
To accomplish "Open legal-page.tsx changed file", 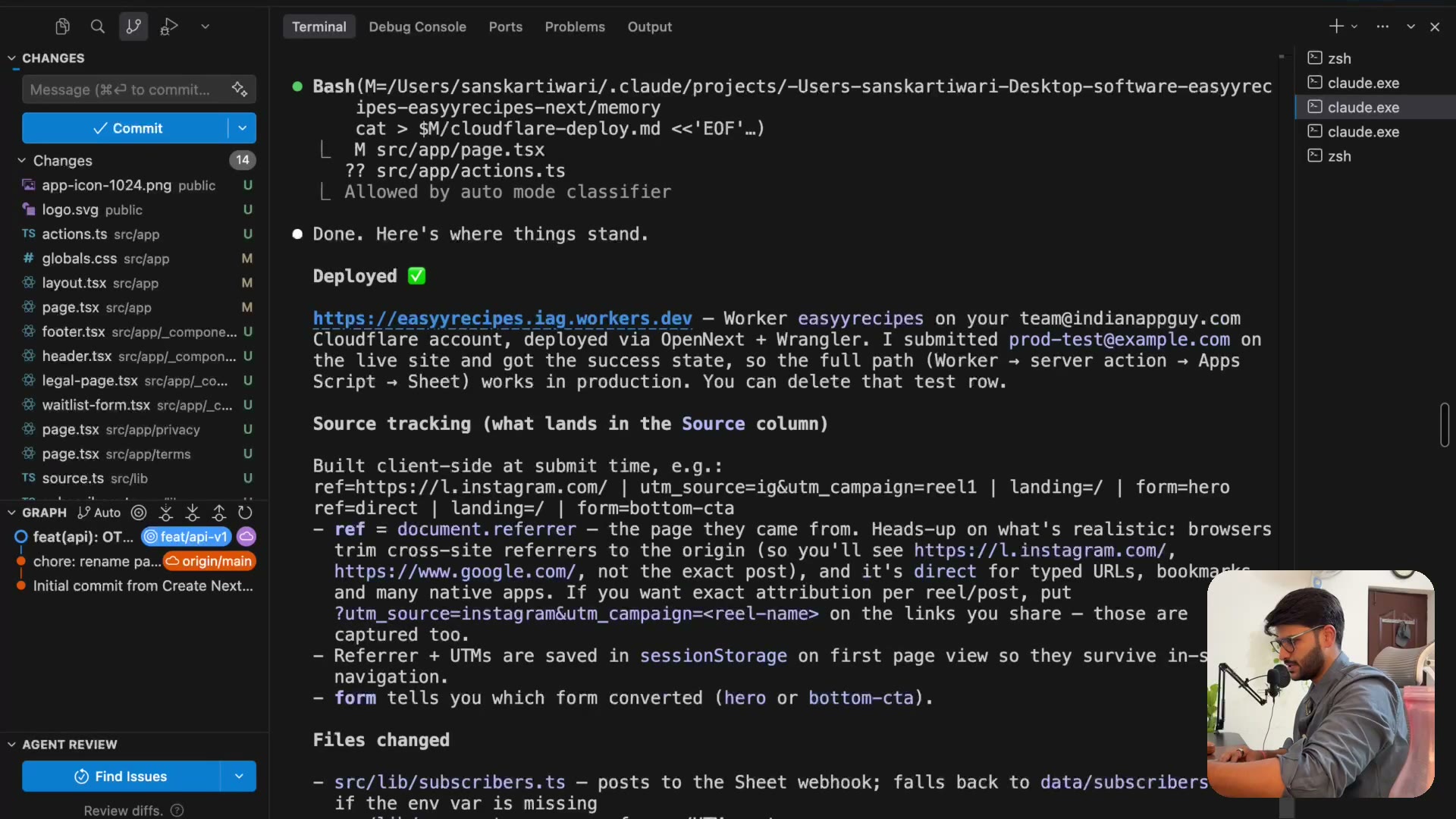I will (136, 381).
